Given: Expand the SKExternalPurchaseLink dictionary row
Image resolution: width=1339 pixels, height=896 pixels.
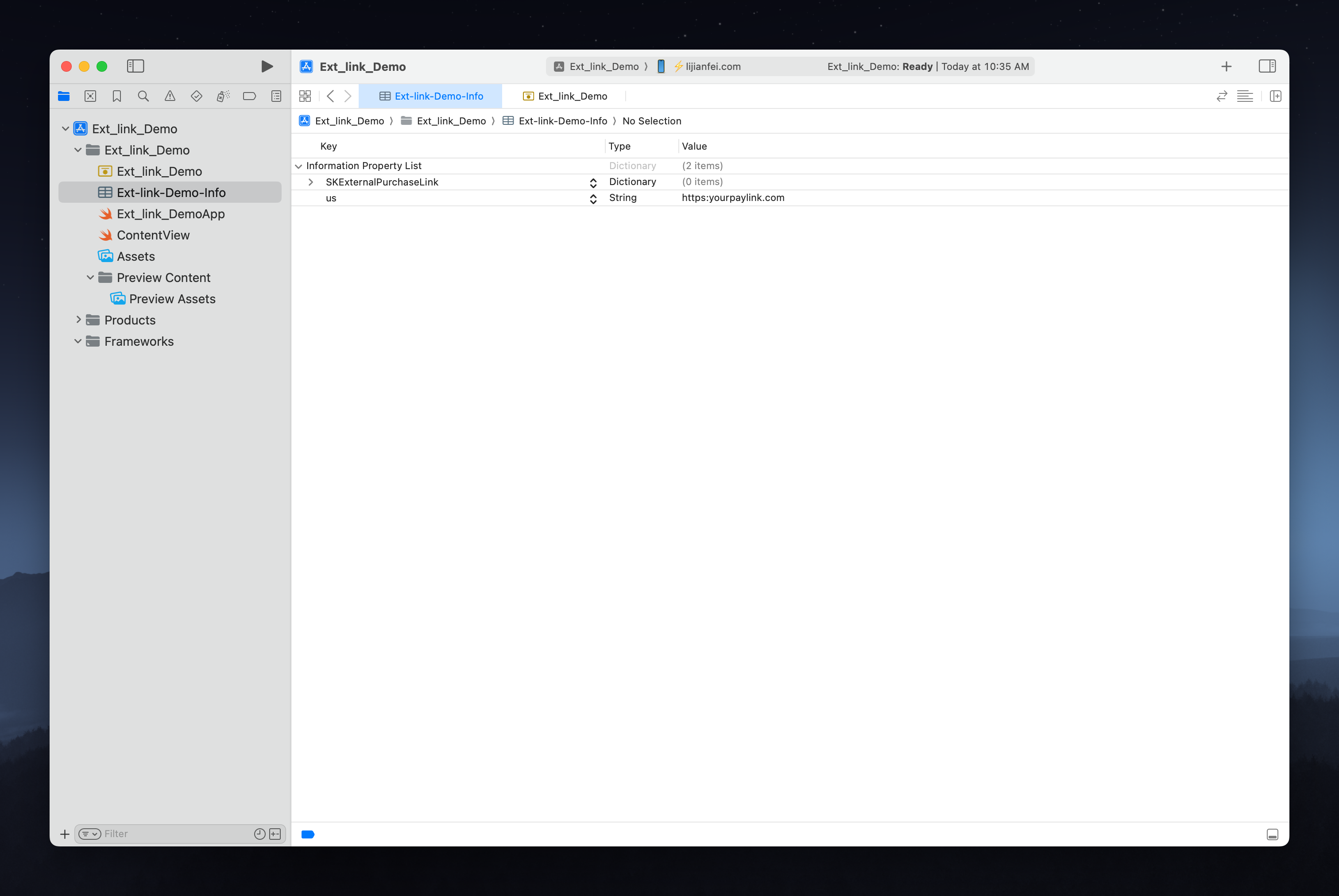Looking at the screenshot, I should pyautogui.click(x=311, y=182).
